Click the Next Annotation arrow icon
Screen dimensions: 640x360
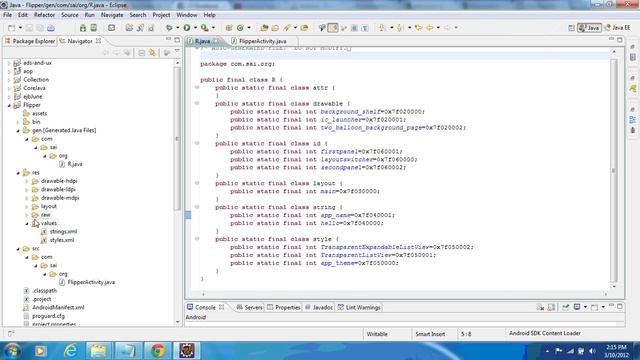[382, 28]
